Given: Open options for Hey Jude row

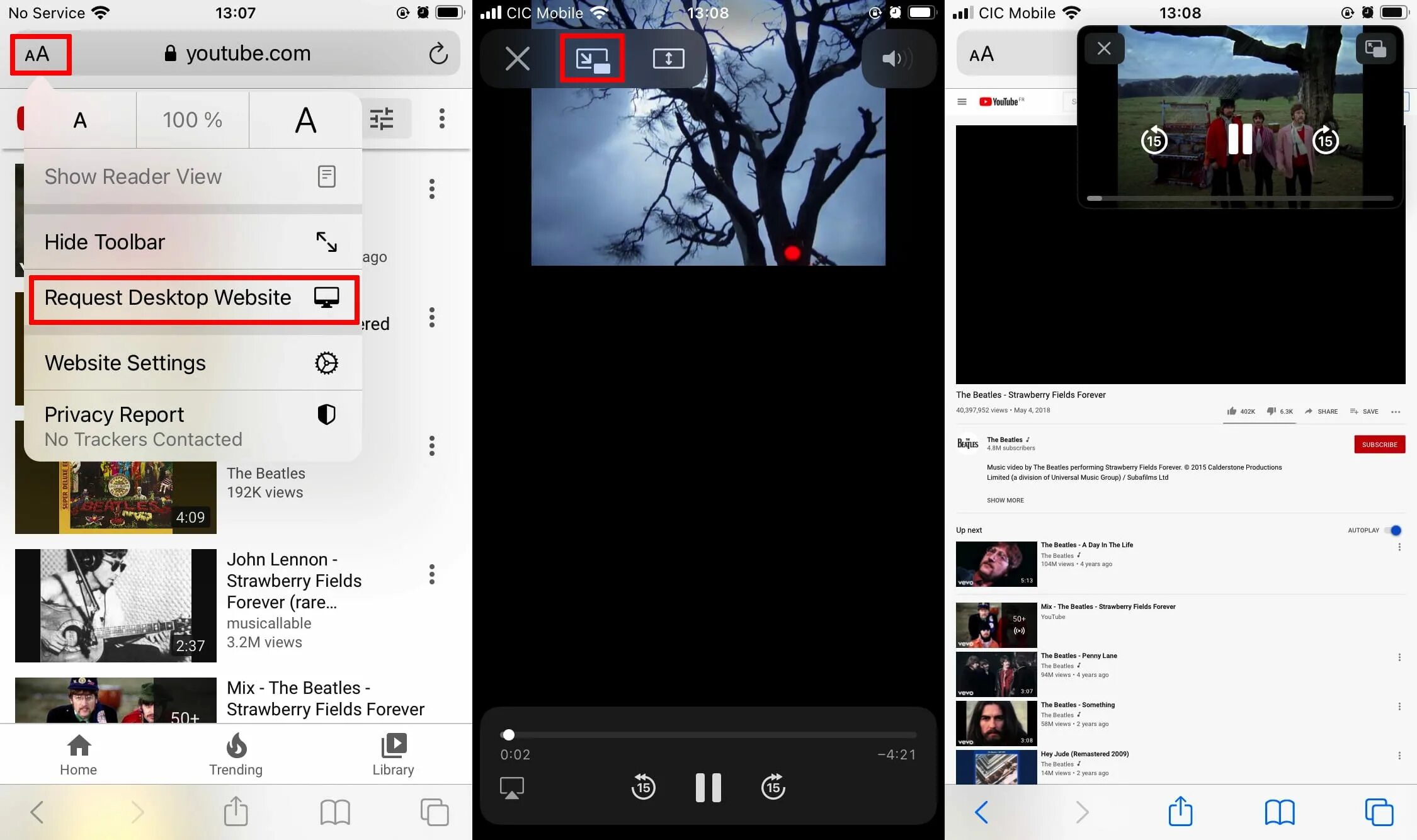Looking at the screenshot, I should pyautogui.click(x=1399, y=756).
